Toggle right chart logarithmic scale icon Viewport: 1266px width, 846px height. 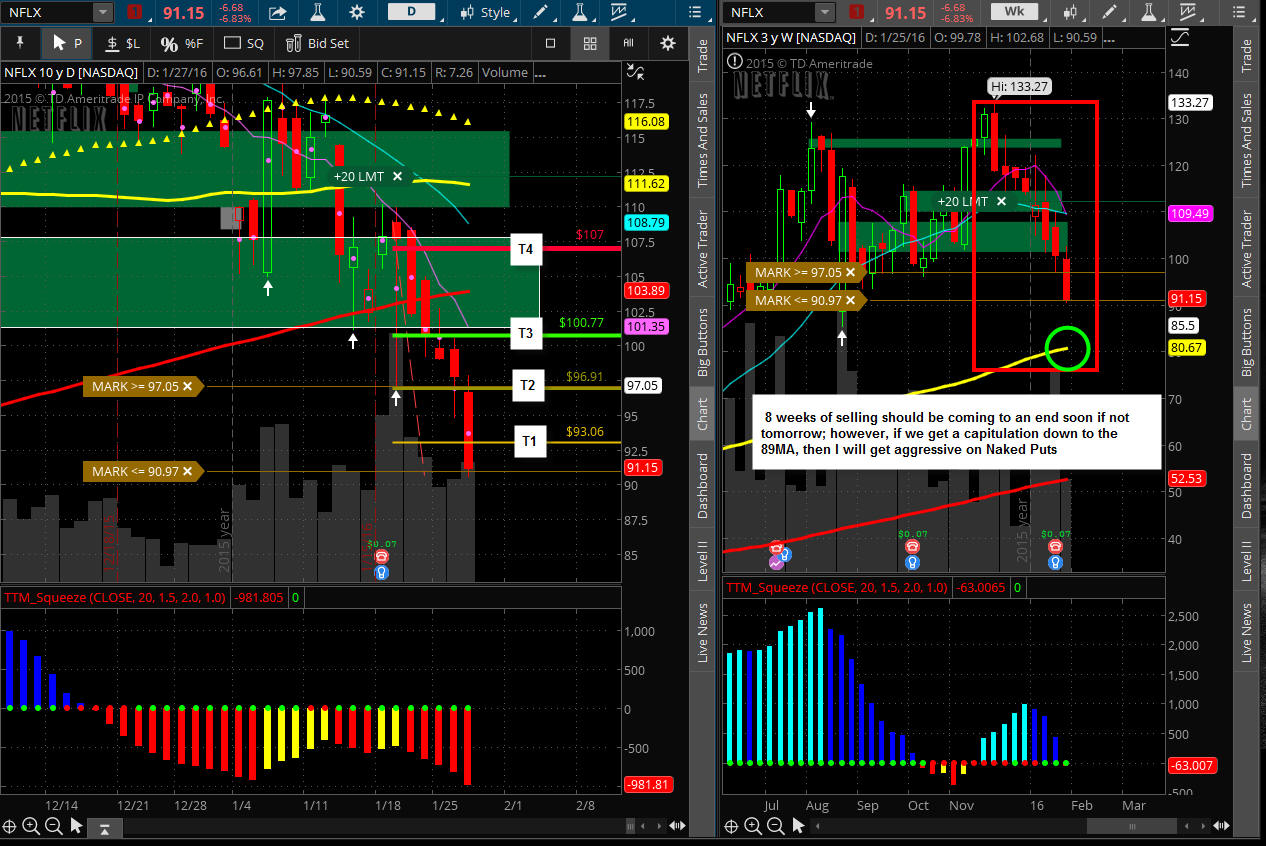(1180, 37)
